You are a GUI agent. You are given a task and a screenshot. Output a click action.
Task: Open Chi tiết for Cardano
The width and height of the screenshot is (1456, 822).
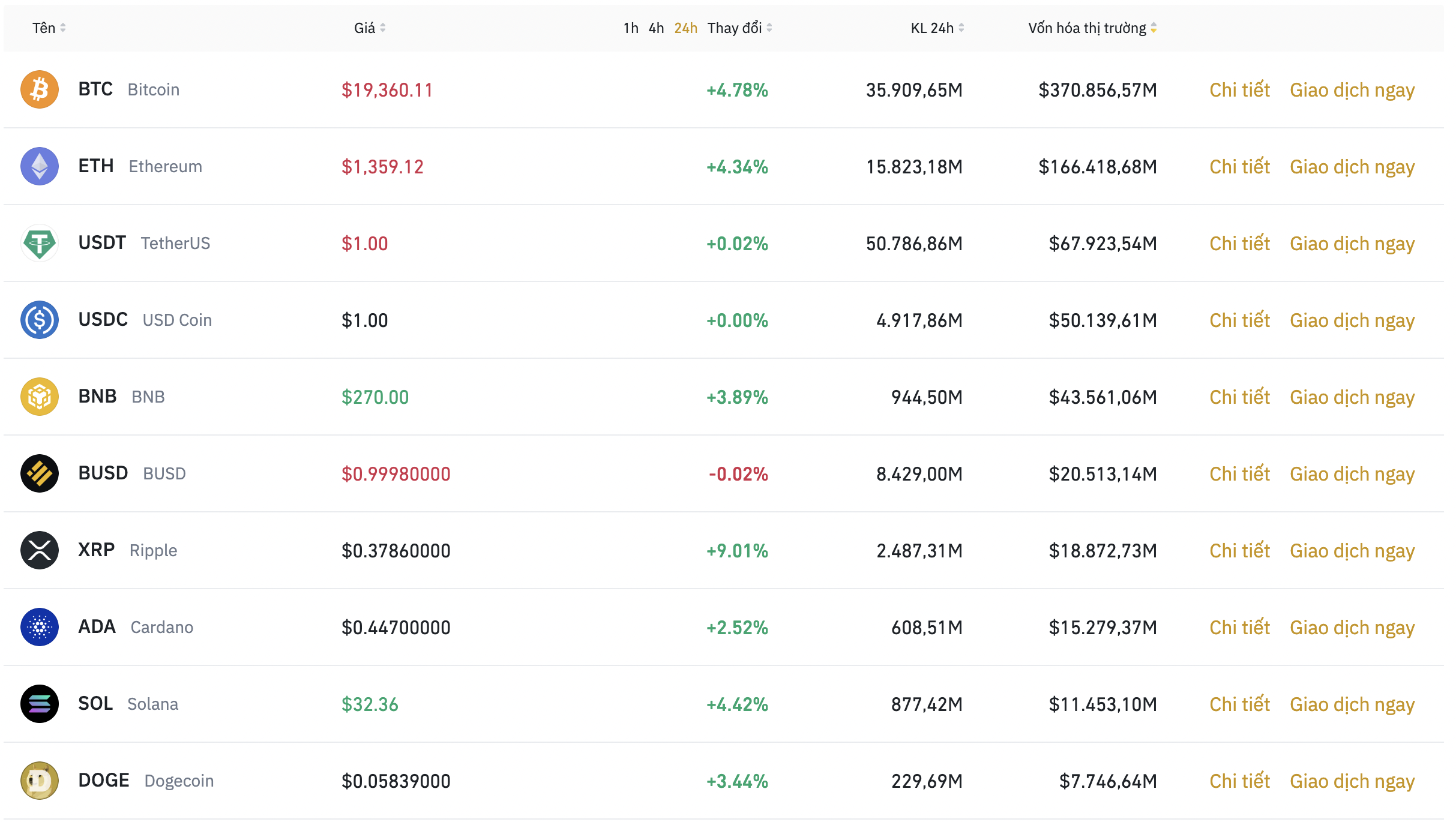click(1239, 628)
